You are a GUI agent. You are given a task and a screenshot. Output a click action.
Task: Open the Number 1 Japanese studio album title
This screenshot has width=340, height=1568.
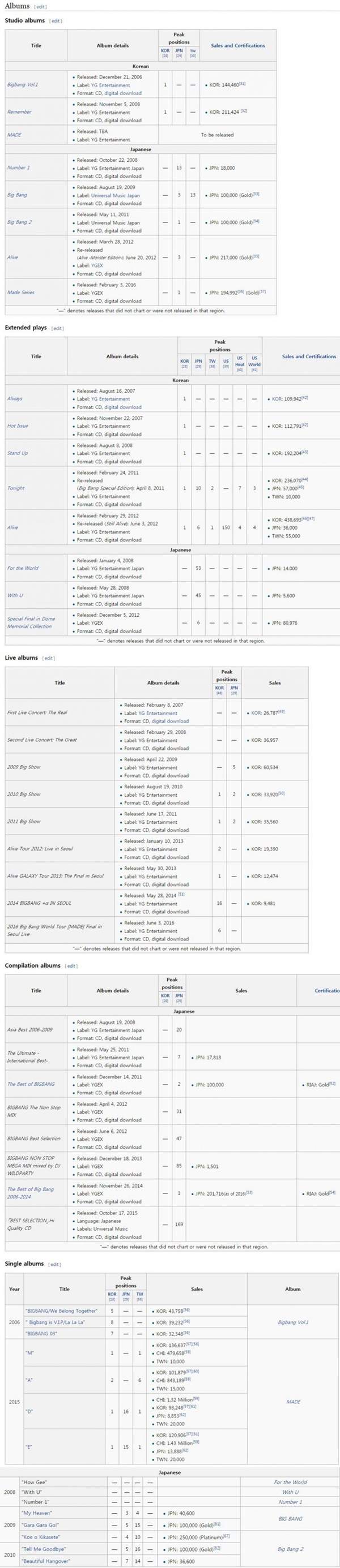coord(18,167)
